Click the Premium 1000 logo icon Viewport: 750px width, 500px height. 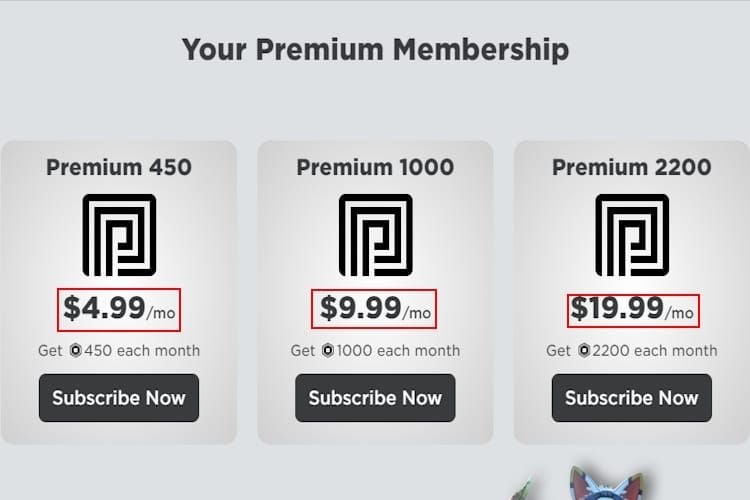coord(375,235)
